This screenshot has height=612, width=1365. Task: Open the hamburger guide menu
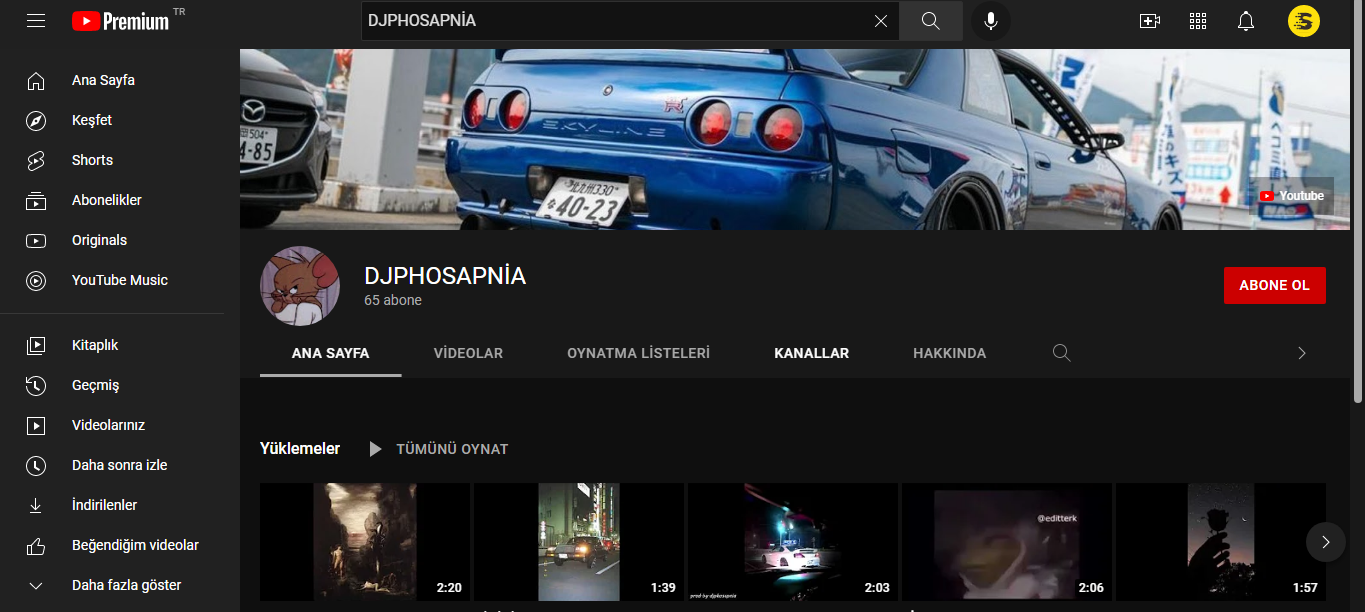click(36, 21)
